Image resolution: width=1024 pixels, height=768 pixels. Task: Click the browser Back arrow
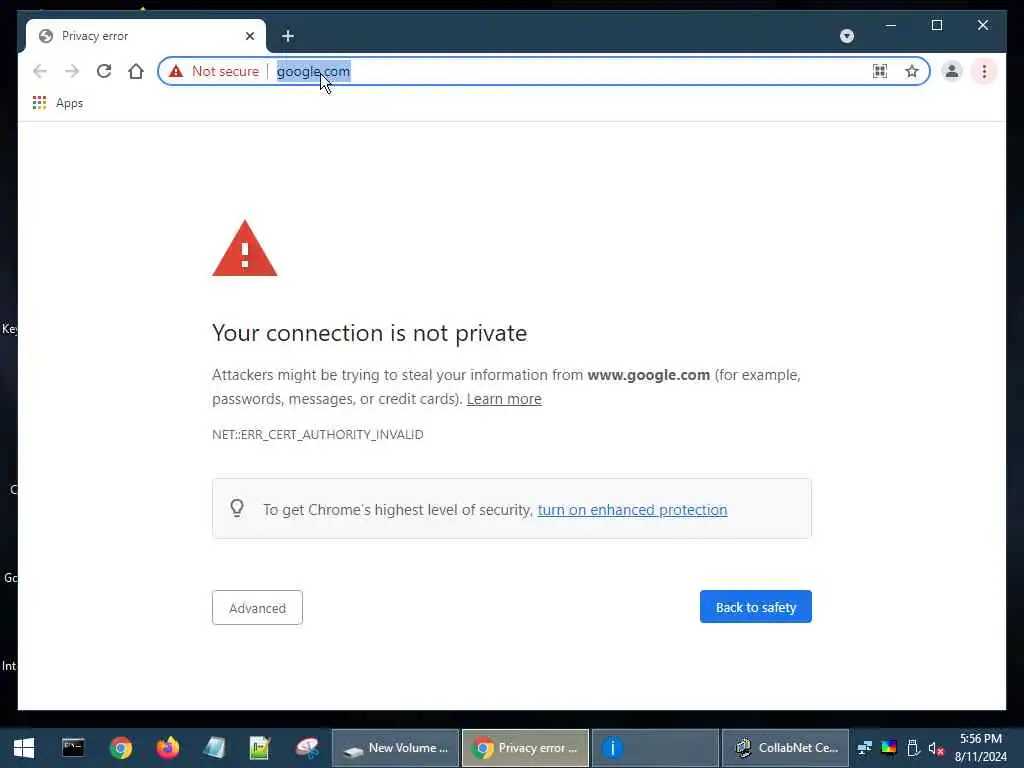tap(40, 71)
